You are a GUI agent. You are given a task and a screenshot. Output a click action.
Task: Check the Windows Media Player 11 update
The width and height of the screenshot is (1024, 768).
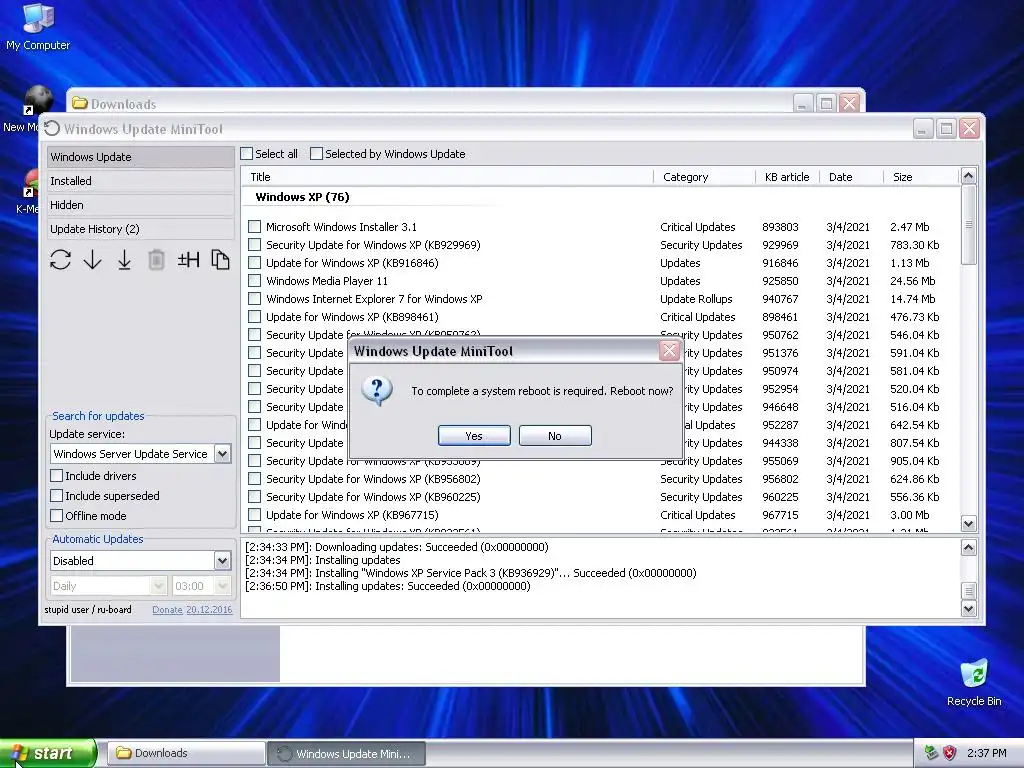pos(255,281)
